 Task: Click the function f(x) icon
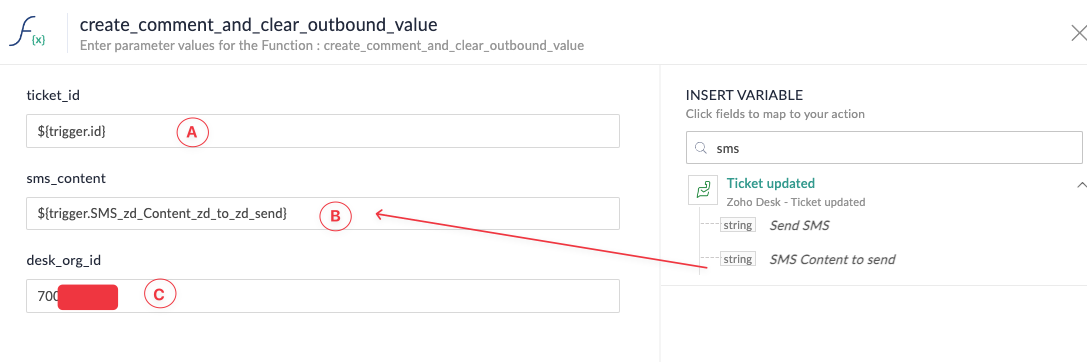[27, 33]
